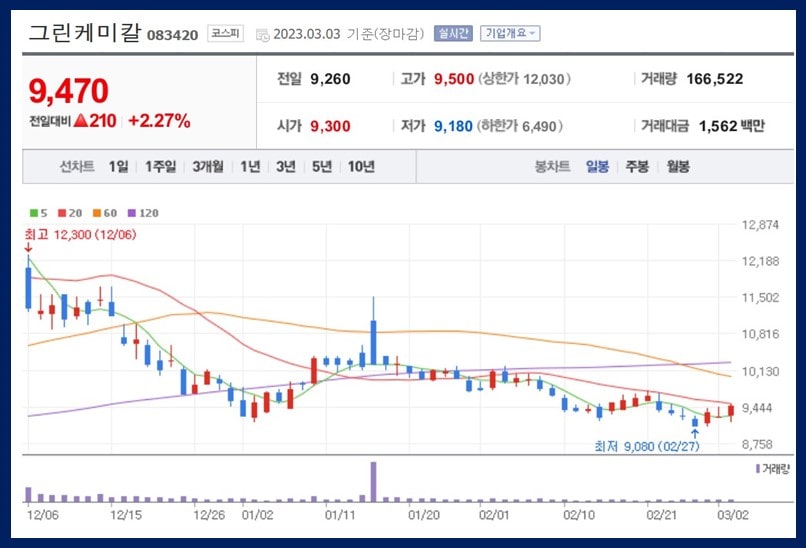Image resolution: width=806 pixels, height=548 pixels.
Task: Select the 5년 line chart tab
Action: tap(322, 167)
